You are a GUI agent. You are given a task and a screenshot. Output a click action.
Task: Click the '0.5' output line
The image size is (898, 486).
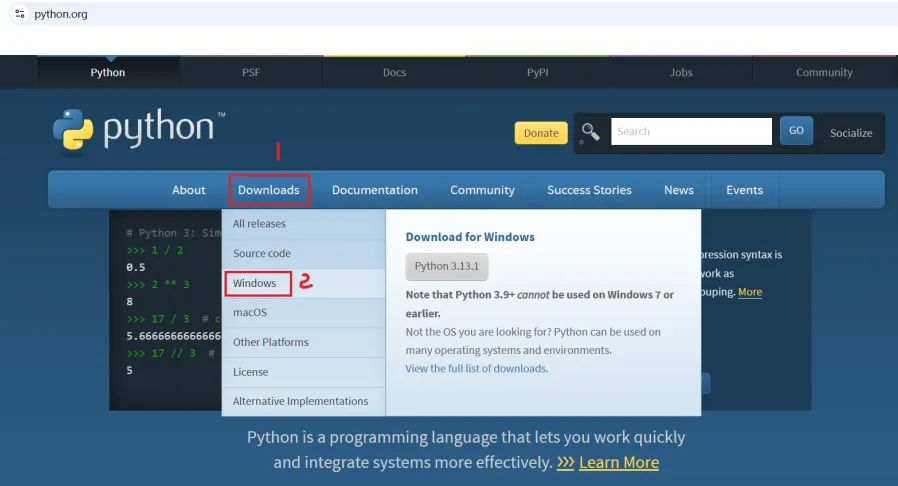click(x=136, y=267)
